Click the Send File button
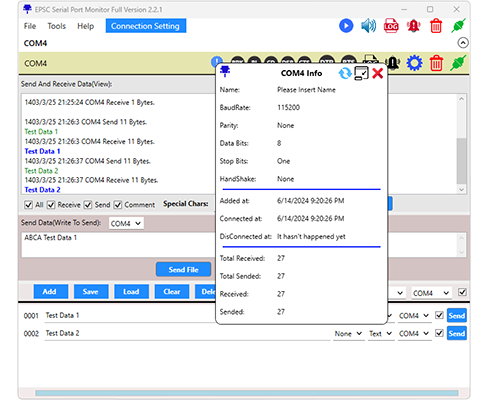 coord(183,269)
